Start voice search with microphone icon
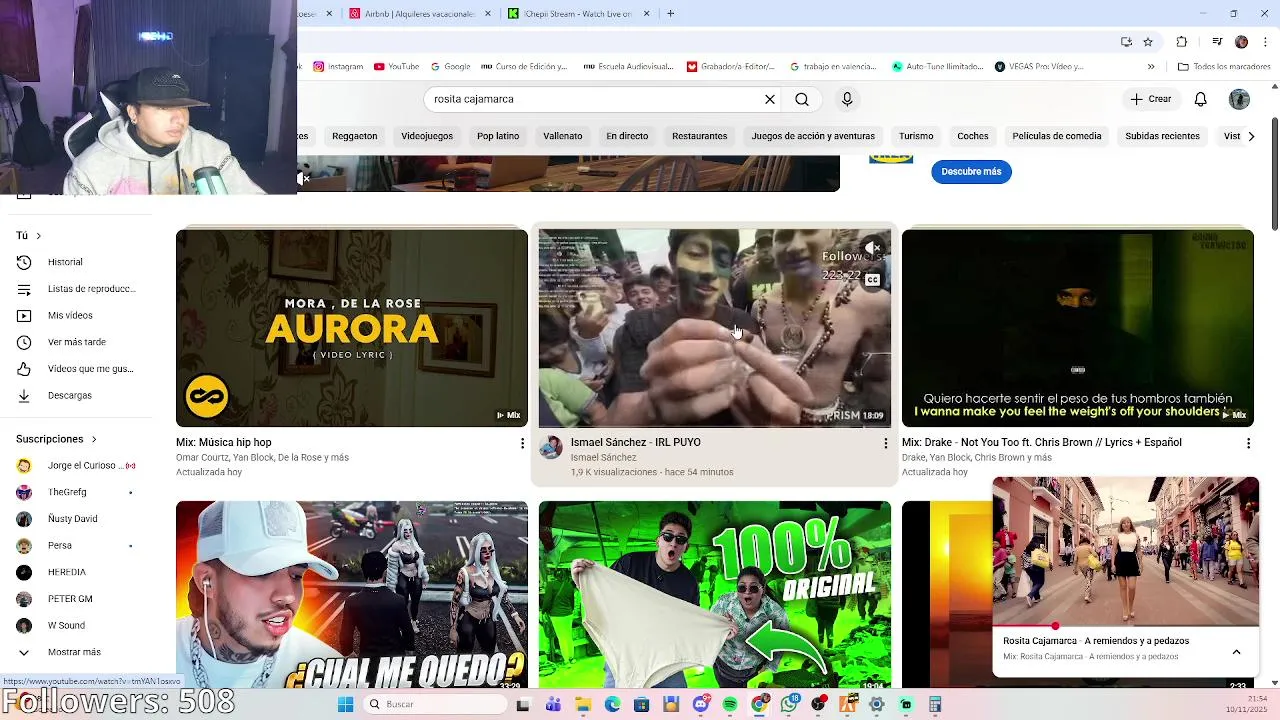The image size is (1280, 720). point(847,99)
